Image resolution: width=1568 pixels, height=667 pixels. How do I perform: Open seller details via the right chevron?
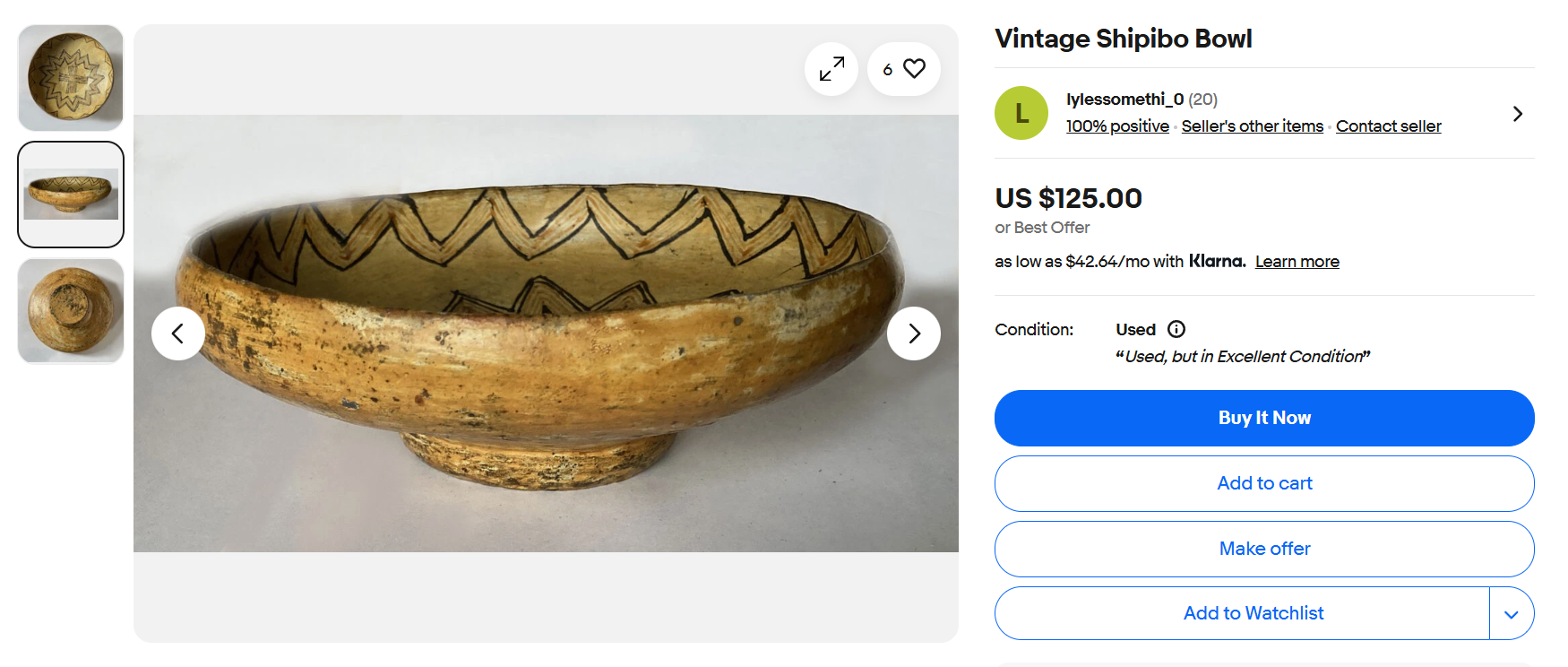1517,114
